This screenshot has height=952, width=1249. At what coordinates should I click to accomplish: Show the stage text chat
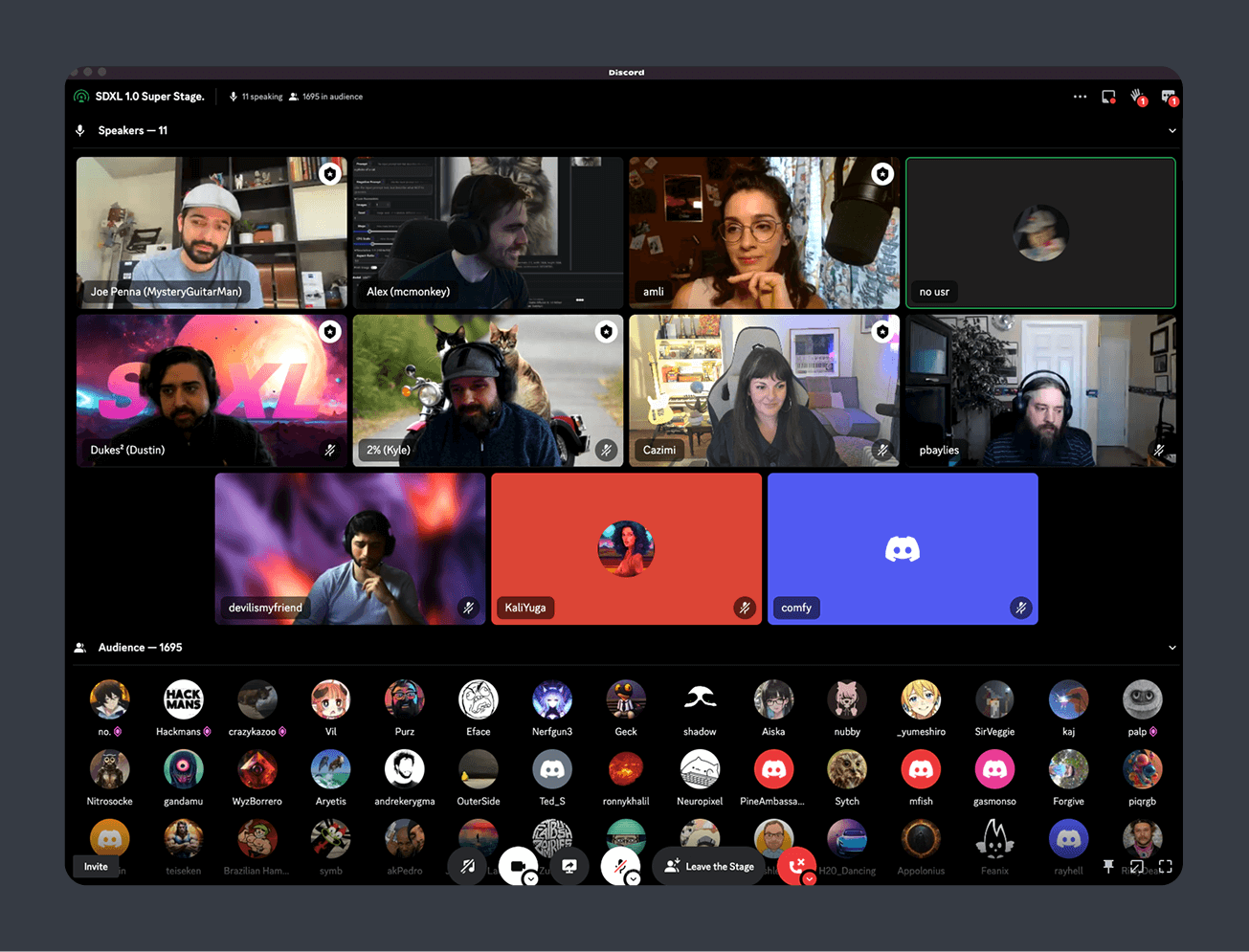coord(1169,97)
